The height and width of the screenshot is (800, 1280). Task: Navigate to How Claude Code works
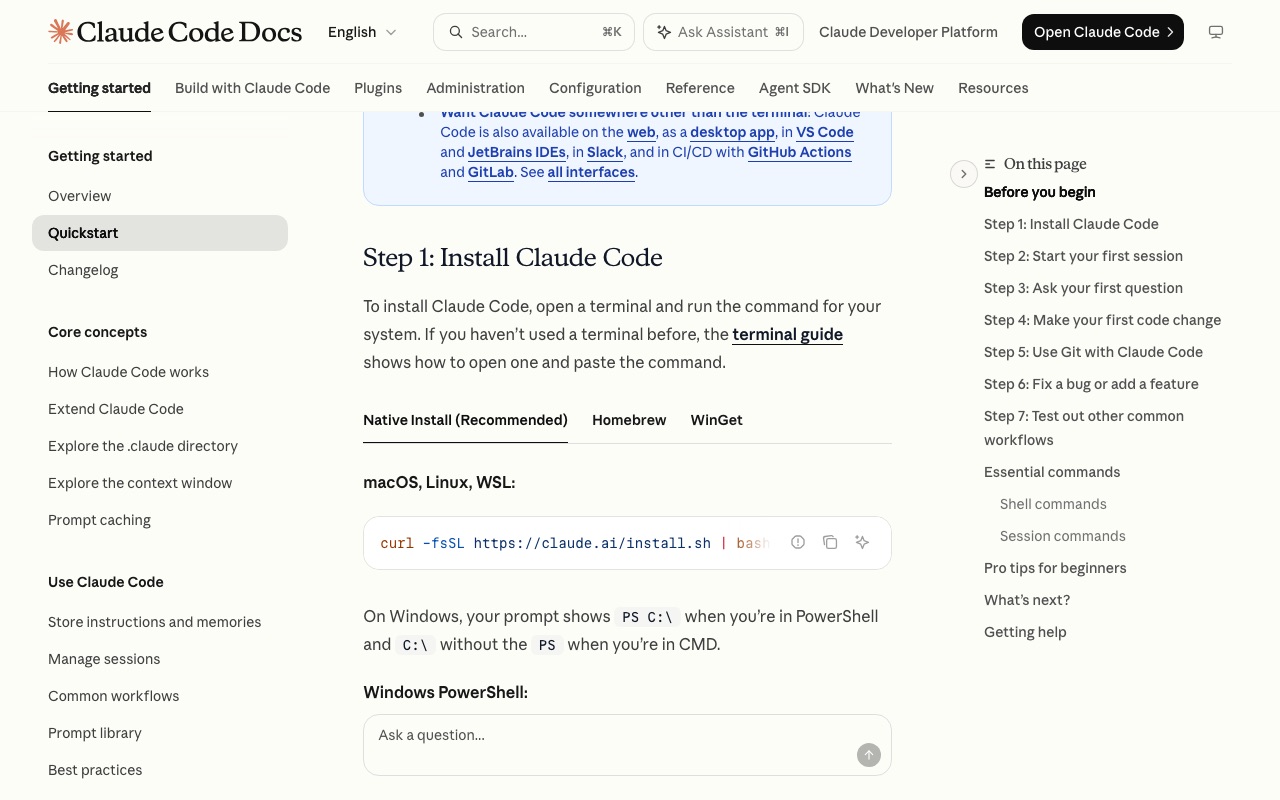pyautogui.click(x=160, y=372)
